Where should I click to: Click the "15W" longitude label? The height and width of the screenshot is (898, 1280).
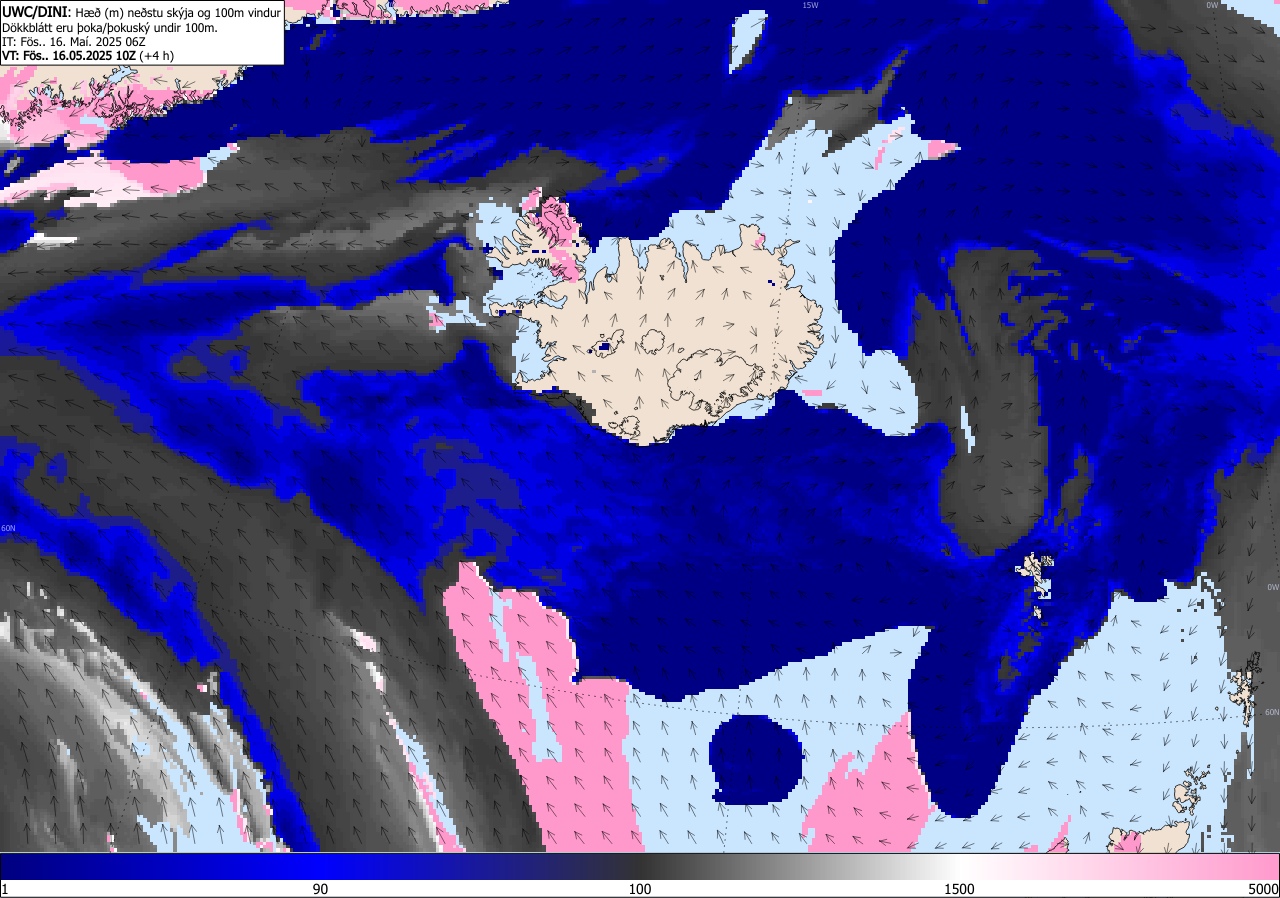(810, 5)
